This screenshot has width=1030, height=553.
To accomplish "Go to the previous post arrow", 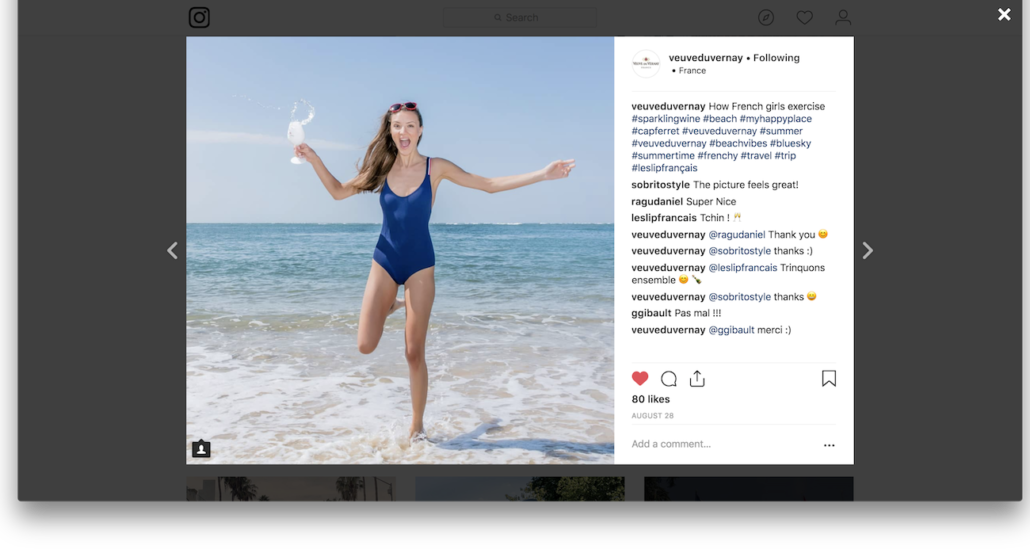I will (x=172, y=250).
